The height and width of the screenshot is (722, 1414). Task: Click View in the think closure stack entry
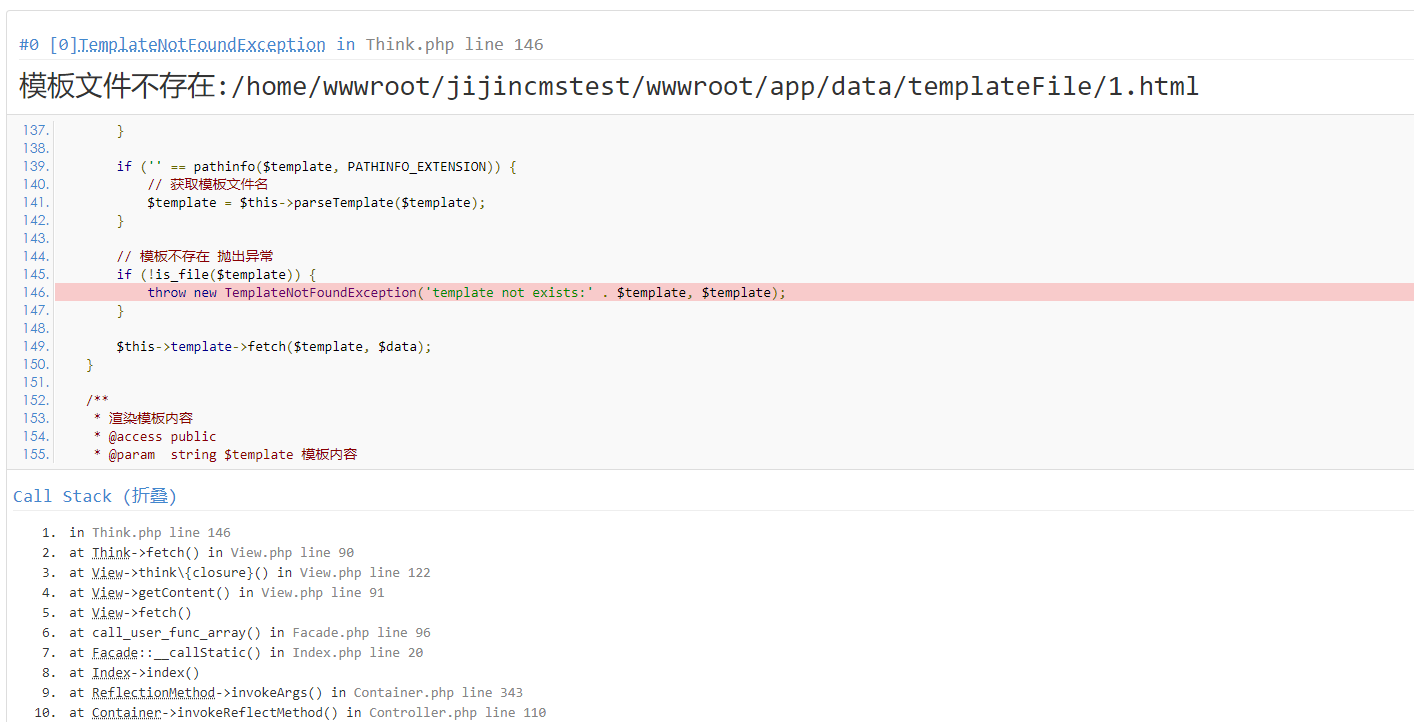108,572
